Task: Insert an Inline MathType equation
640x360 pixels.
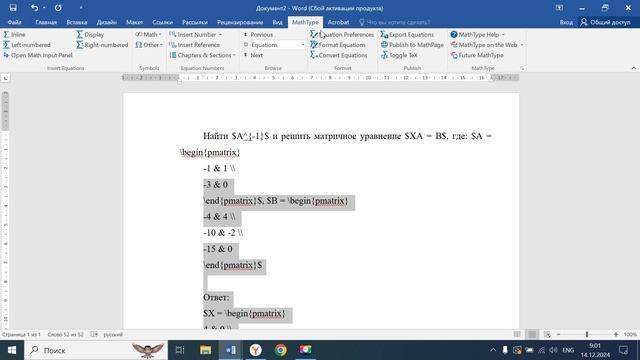Action: click(14, 35)
